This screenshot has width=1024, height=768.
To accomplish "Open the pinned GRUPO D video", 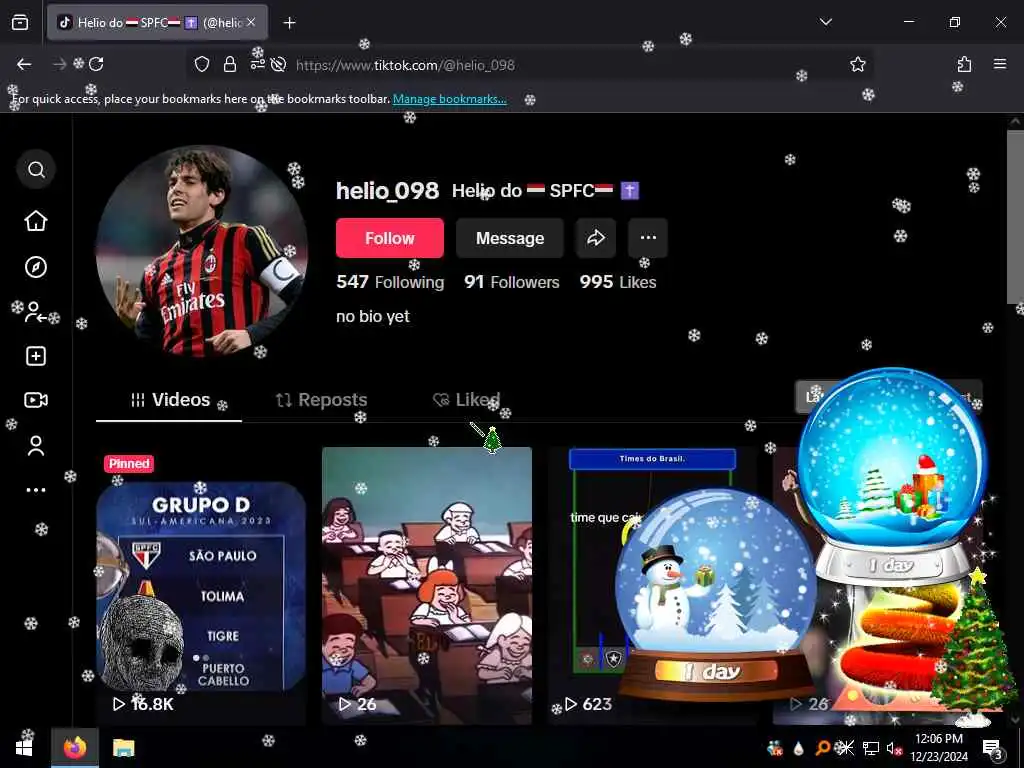I will (x=201, y=586).
